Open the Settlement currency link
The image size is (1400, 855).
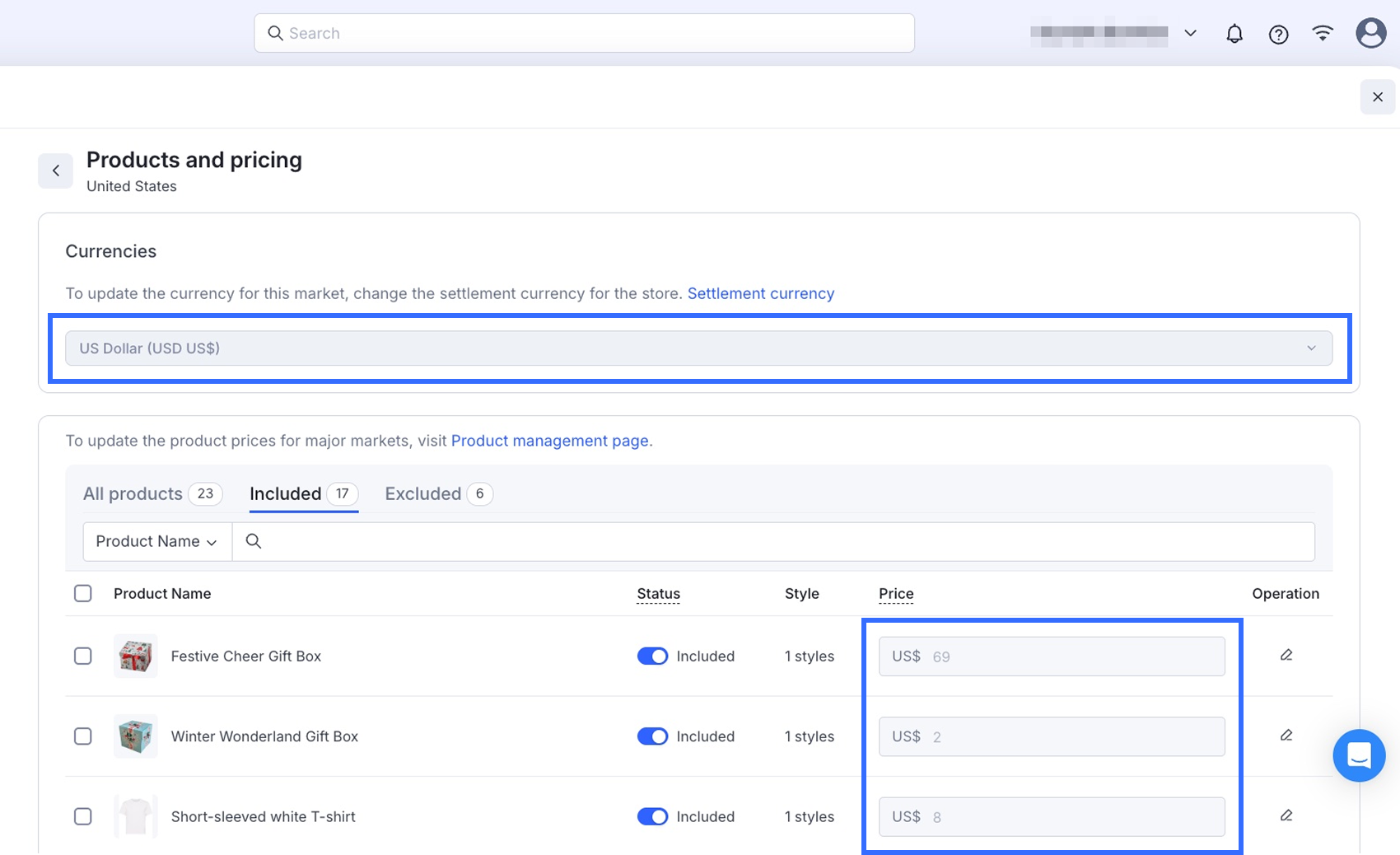760,293
